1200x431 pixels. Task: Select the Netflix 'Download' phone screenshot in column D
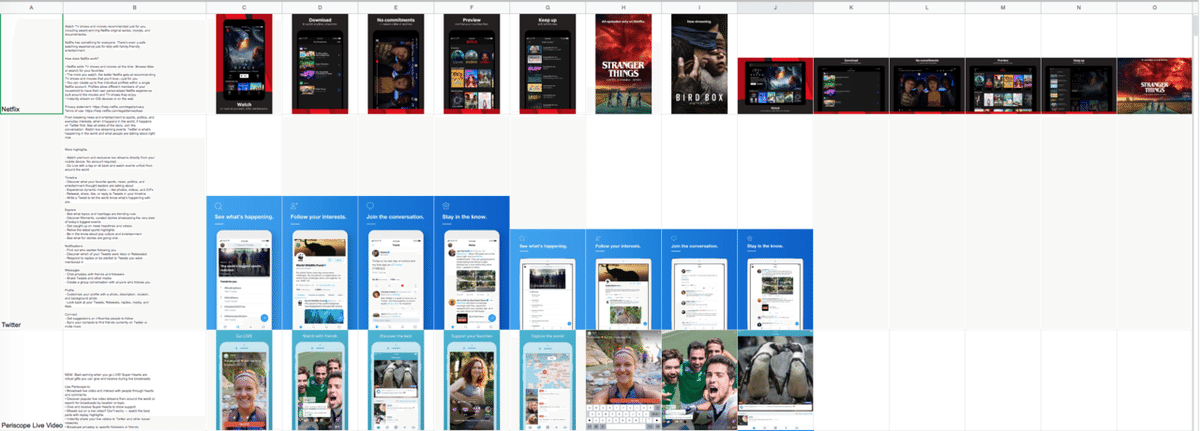[320, 64]
